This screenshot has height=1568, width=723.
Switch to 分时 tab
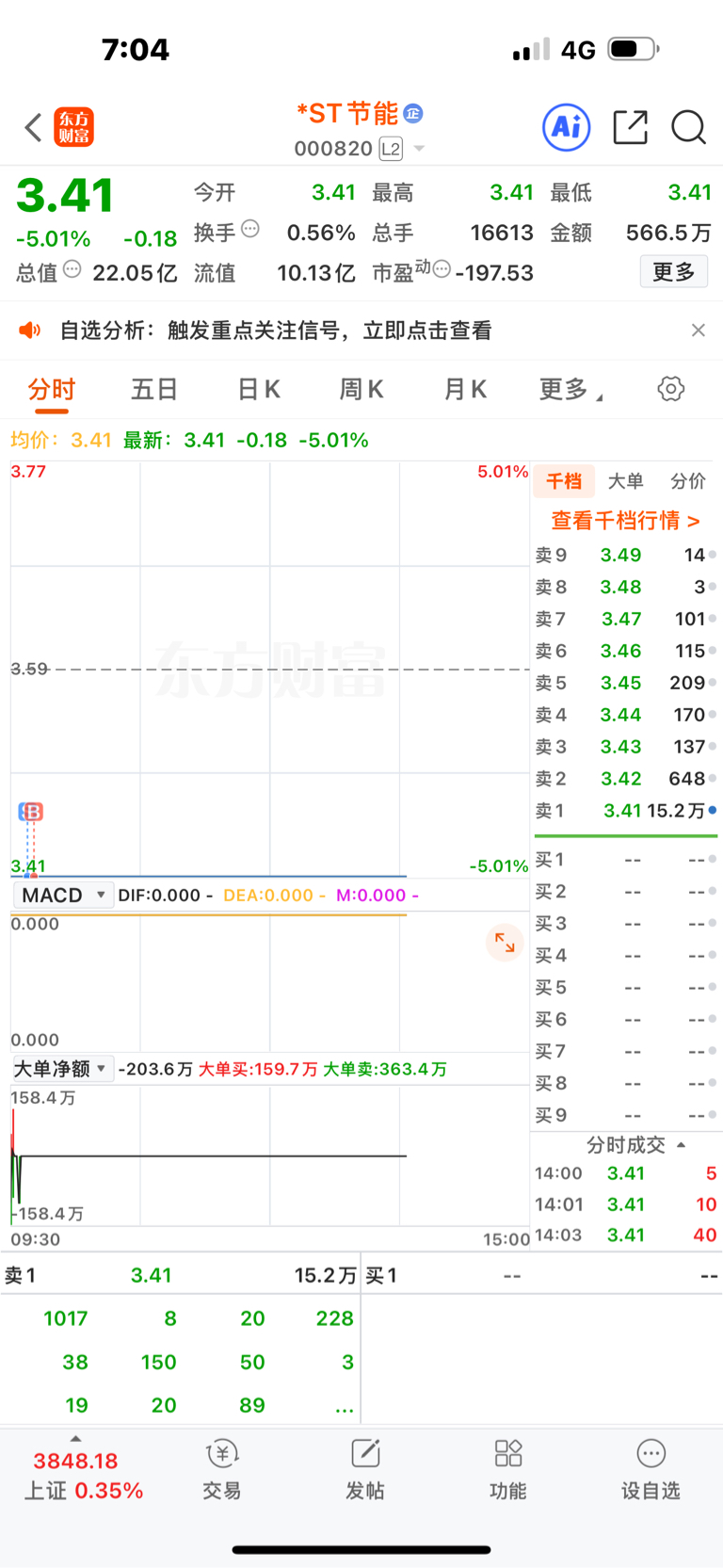coord(51,390)
